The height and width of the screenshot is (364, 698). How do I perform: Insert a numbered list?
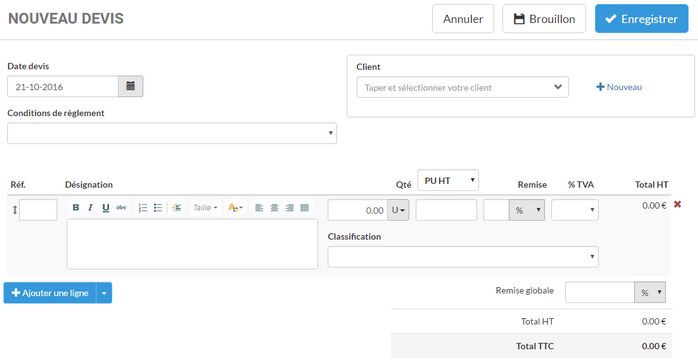coord(143,208)
